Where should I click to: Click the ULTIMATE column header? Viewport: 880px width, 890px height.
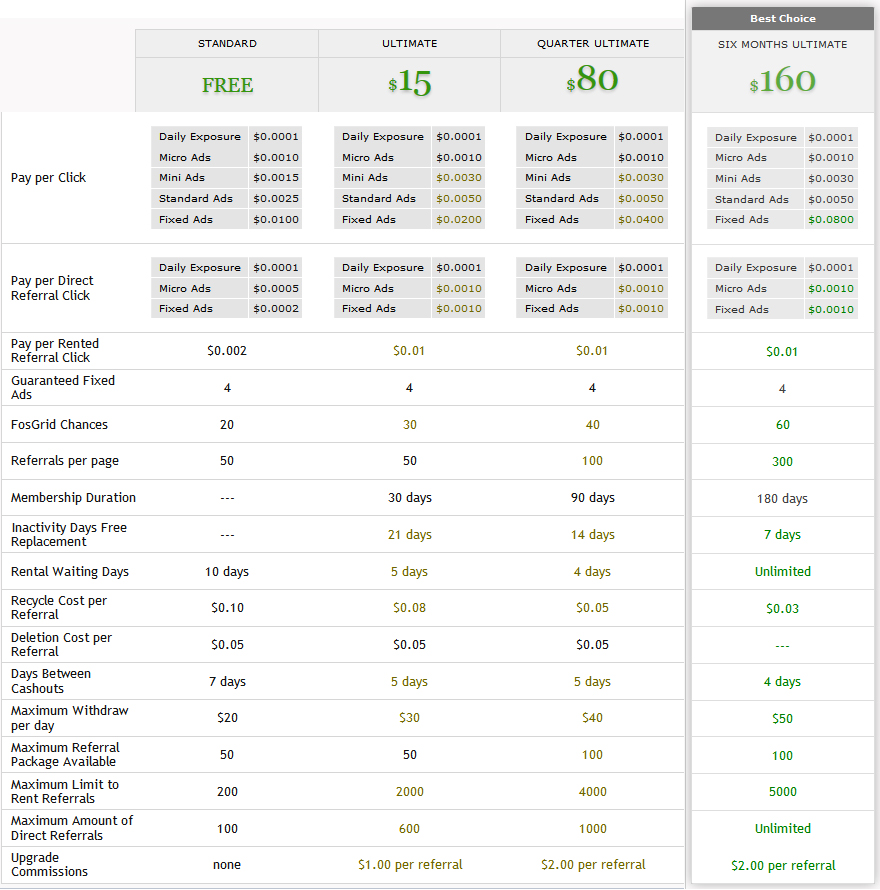[x=409, y=44]
